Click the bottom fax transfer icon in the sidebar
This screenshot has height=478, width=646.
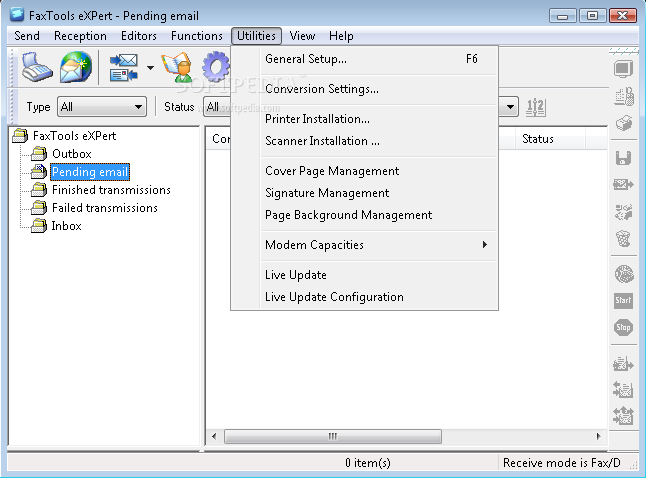click(x=623, y=415)
